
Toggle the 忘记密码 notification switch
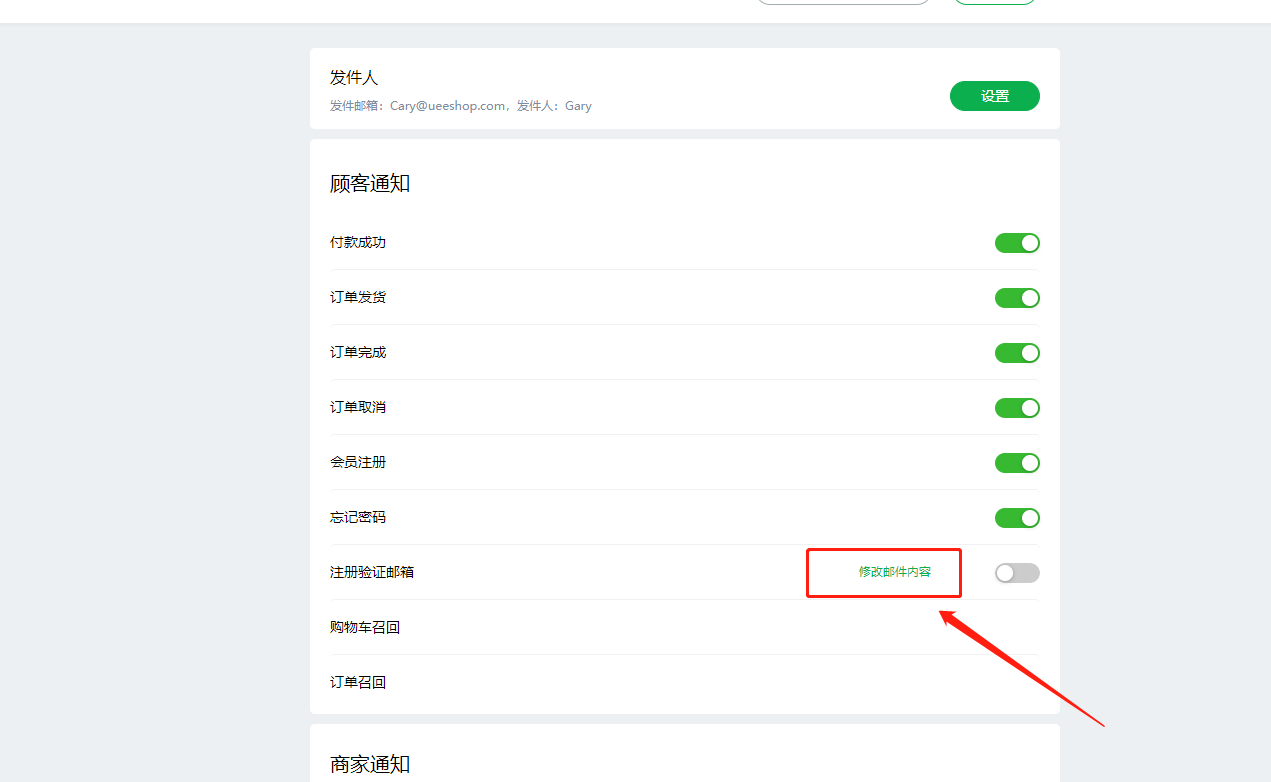(x=1017, y=518)
